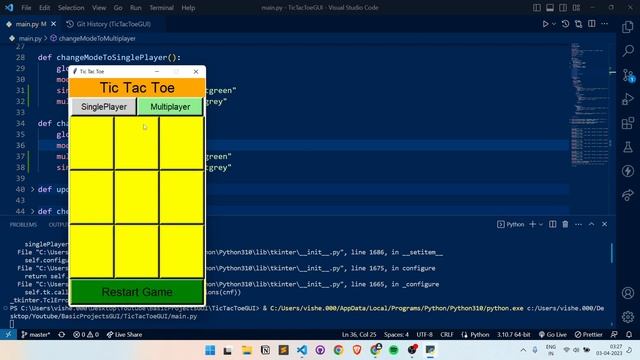Select main.py in the breadcrumb
The image size is (640, 360).
point(30,38)
